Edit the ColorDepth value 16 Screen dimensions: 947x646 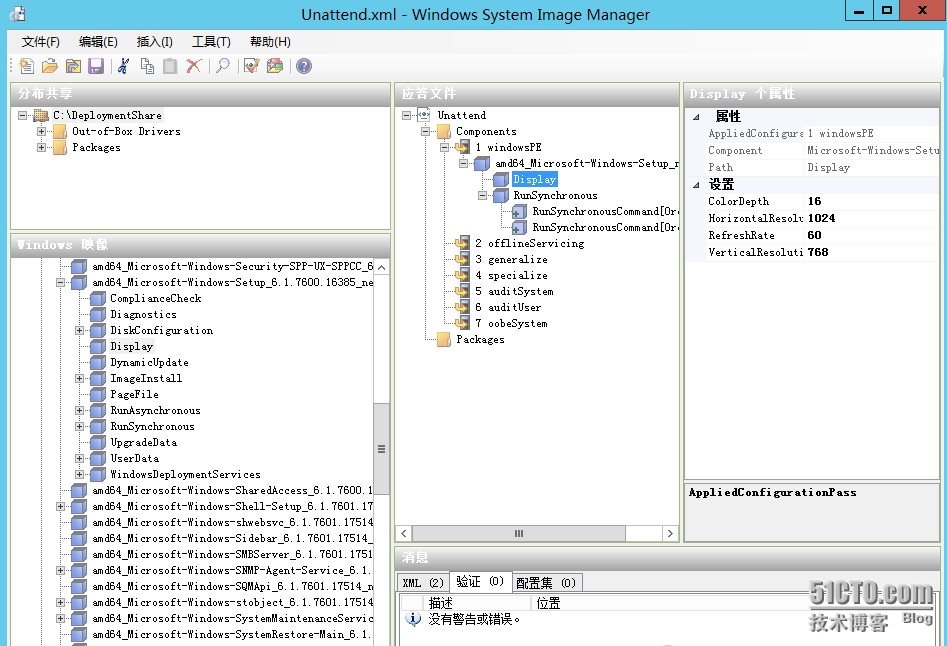click(x=872, y=202)
